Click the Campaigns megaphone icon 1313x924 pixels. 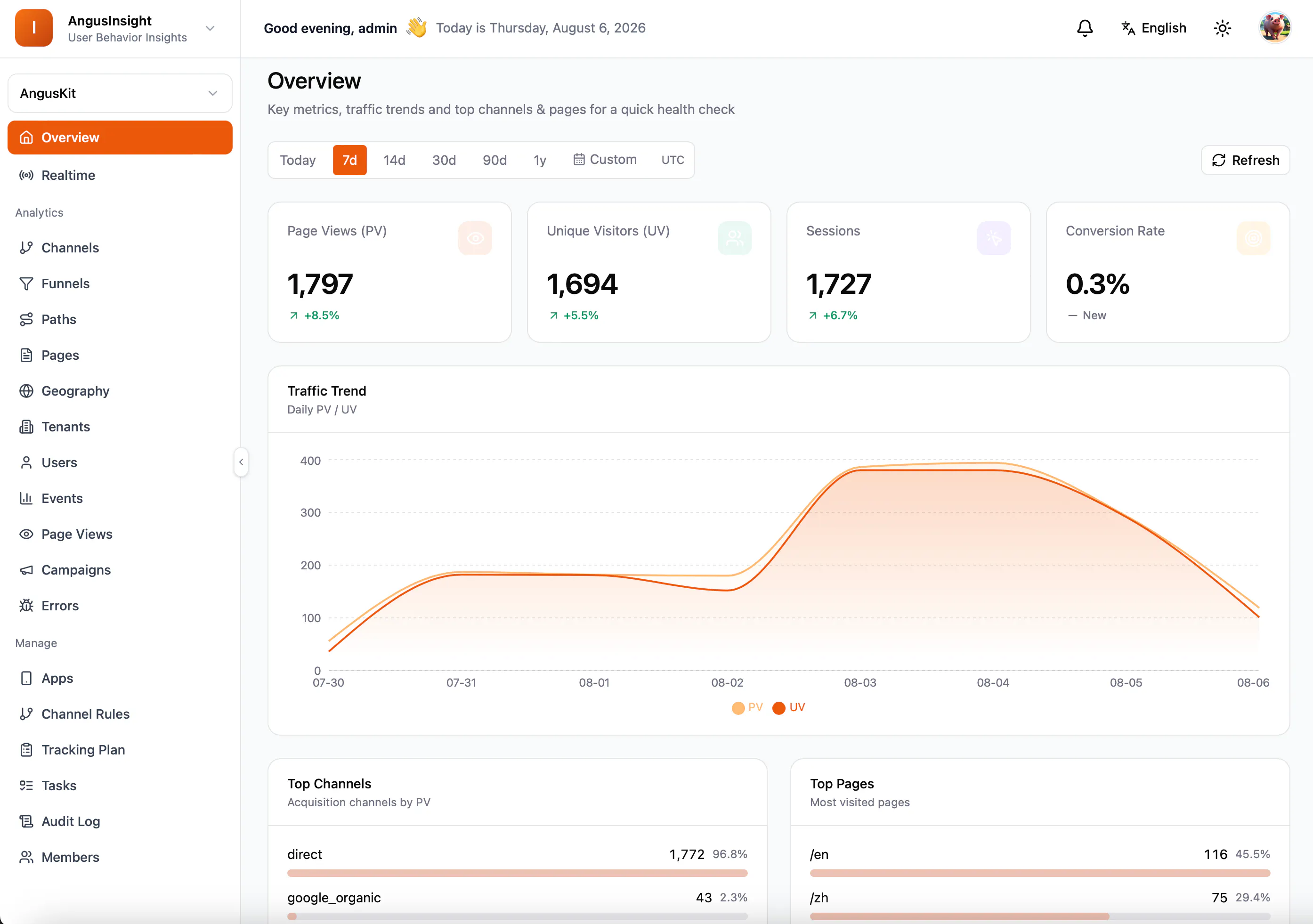[x=26, y=570]
